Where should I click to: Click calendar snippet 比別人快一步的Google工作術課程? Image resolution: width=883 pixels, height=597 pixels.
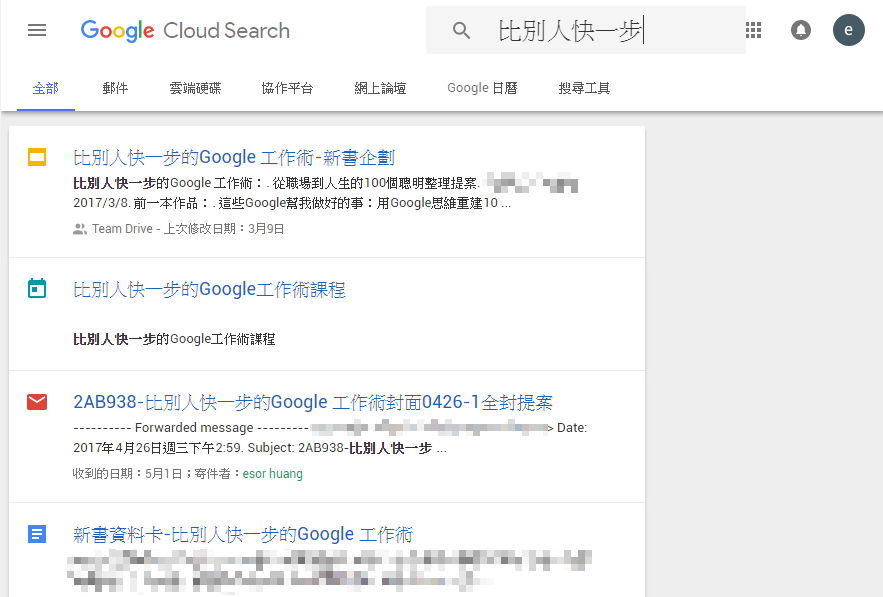click(x=174, y=339)
